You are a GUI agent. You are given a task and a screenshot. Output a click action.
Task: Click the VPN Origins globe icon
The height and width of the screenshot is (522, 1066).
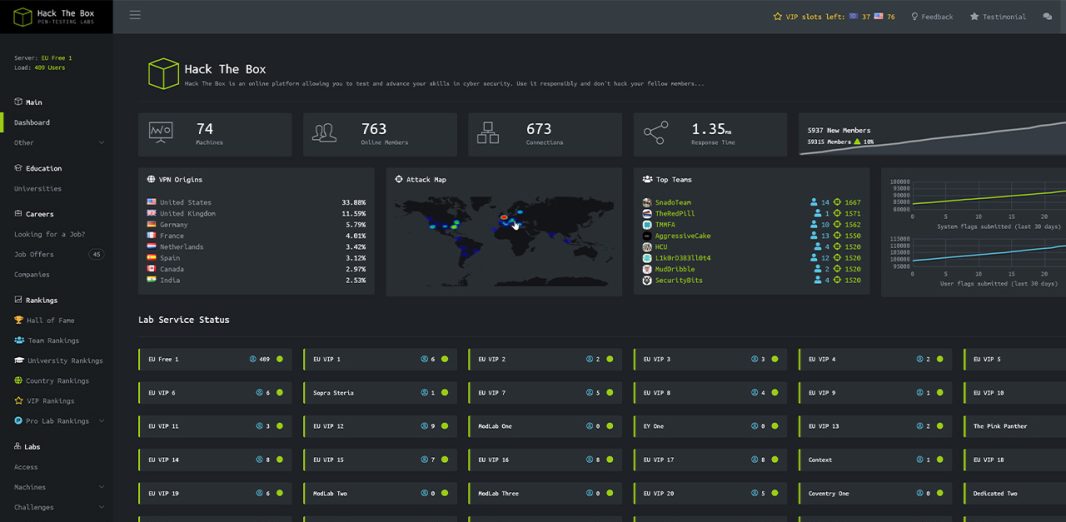[x=150, y=179]
